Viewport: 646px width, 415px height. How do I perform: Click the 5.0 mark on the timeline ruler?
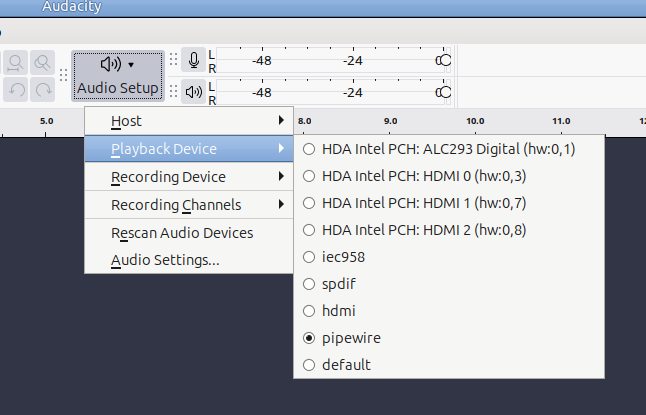tap(47, 121)
